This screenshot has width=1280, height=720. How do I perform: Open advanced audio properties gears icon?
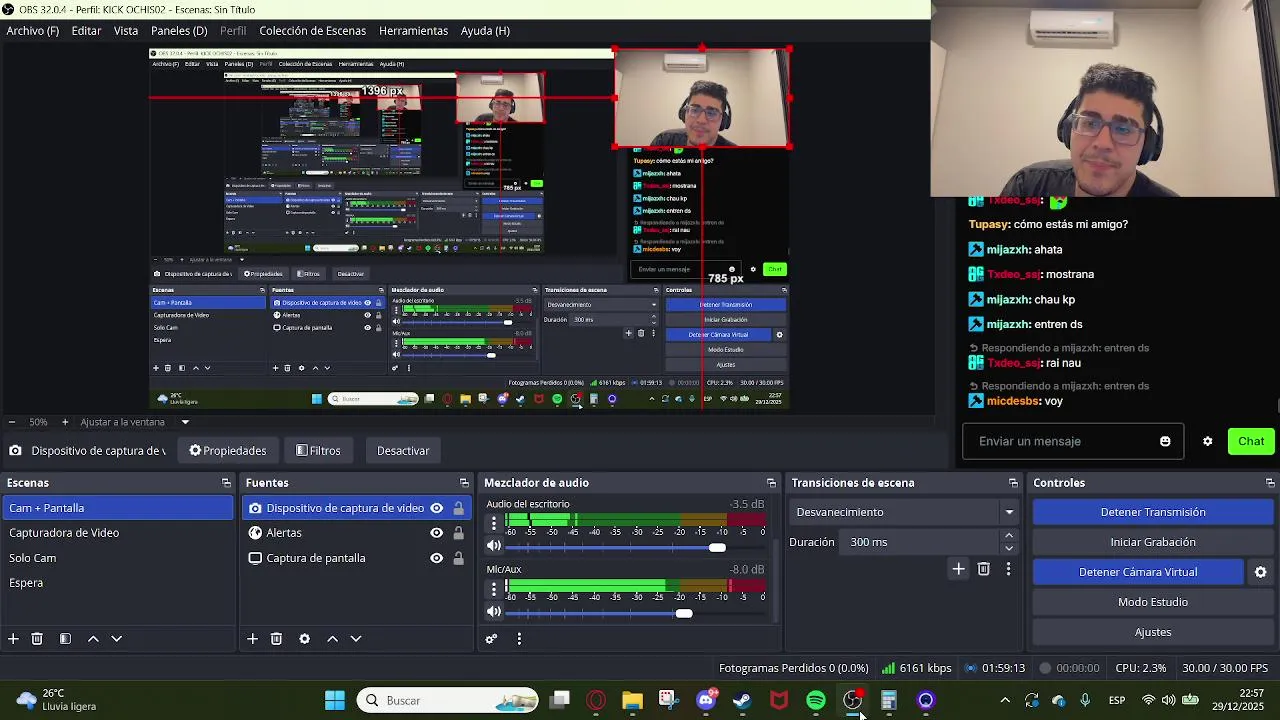pos(491,638)
